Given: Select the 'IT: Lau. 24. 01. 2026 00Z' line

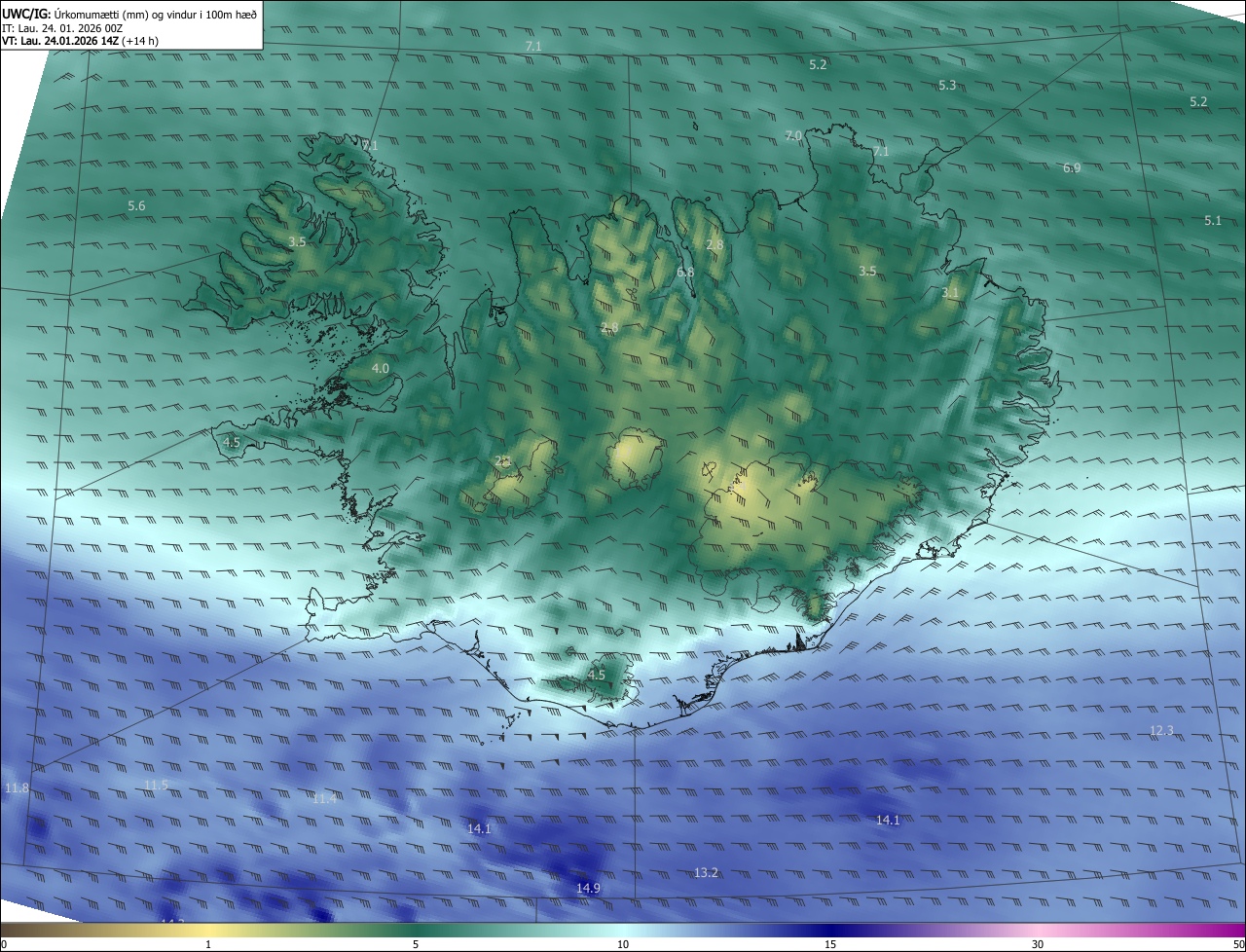Looking at the screenshot, I should pos(62,28).
